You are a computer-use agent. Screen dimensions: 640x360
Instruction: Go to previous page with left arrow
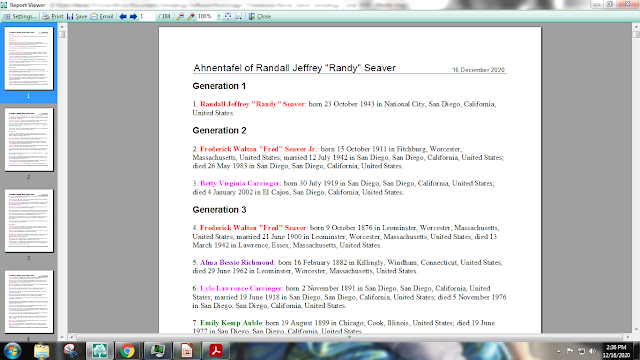tap(123, 16)
